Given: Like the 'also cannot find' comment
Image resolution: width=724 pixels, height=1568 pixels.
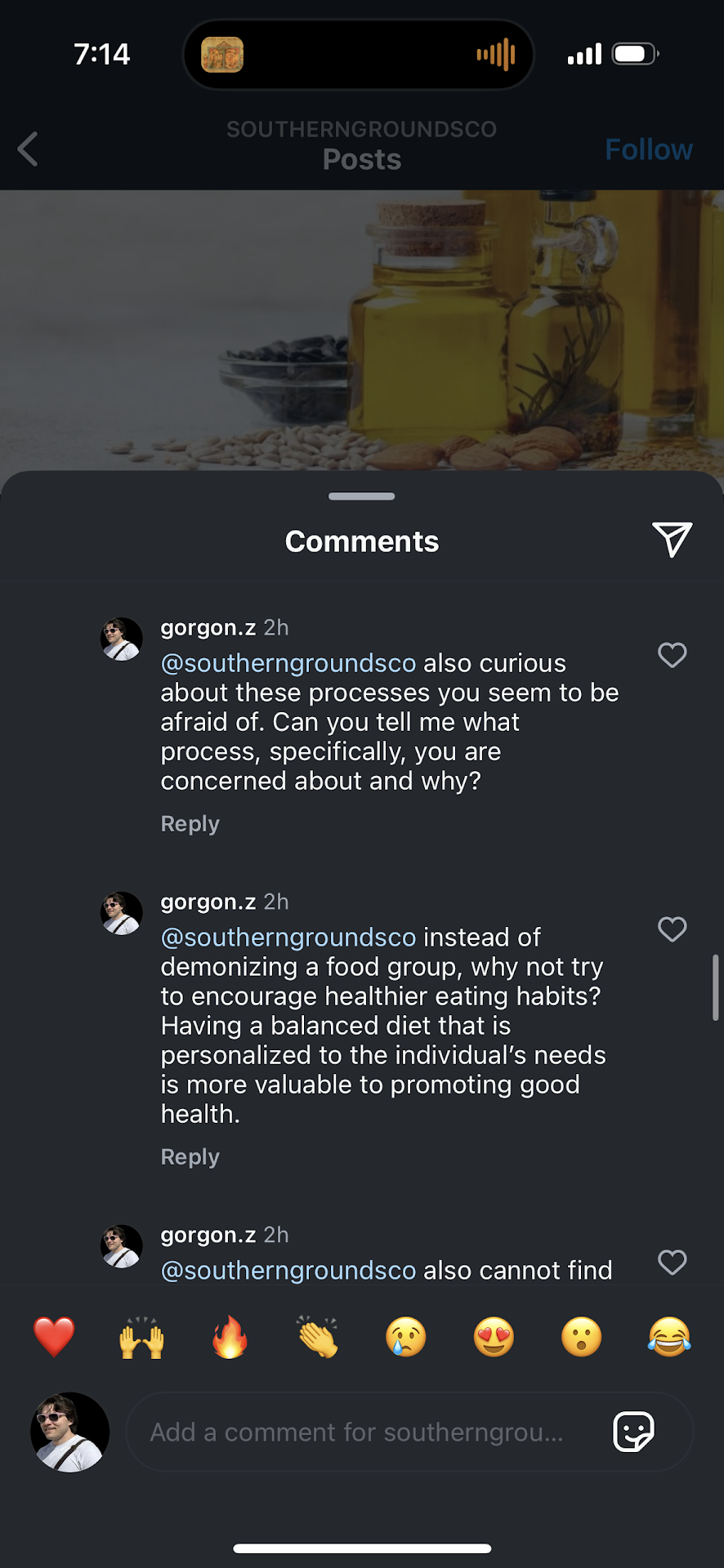Looking at the screenshot, I should pos(672,1263).
